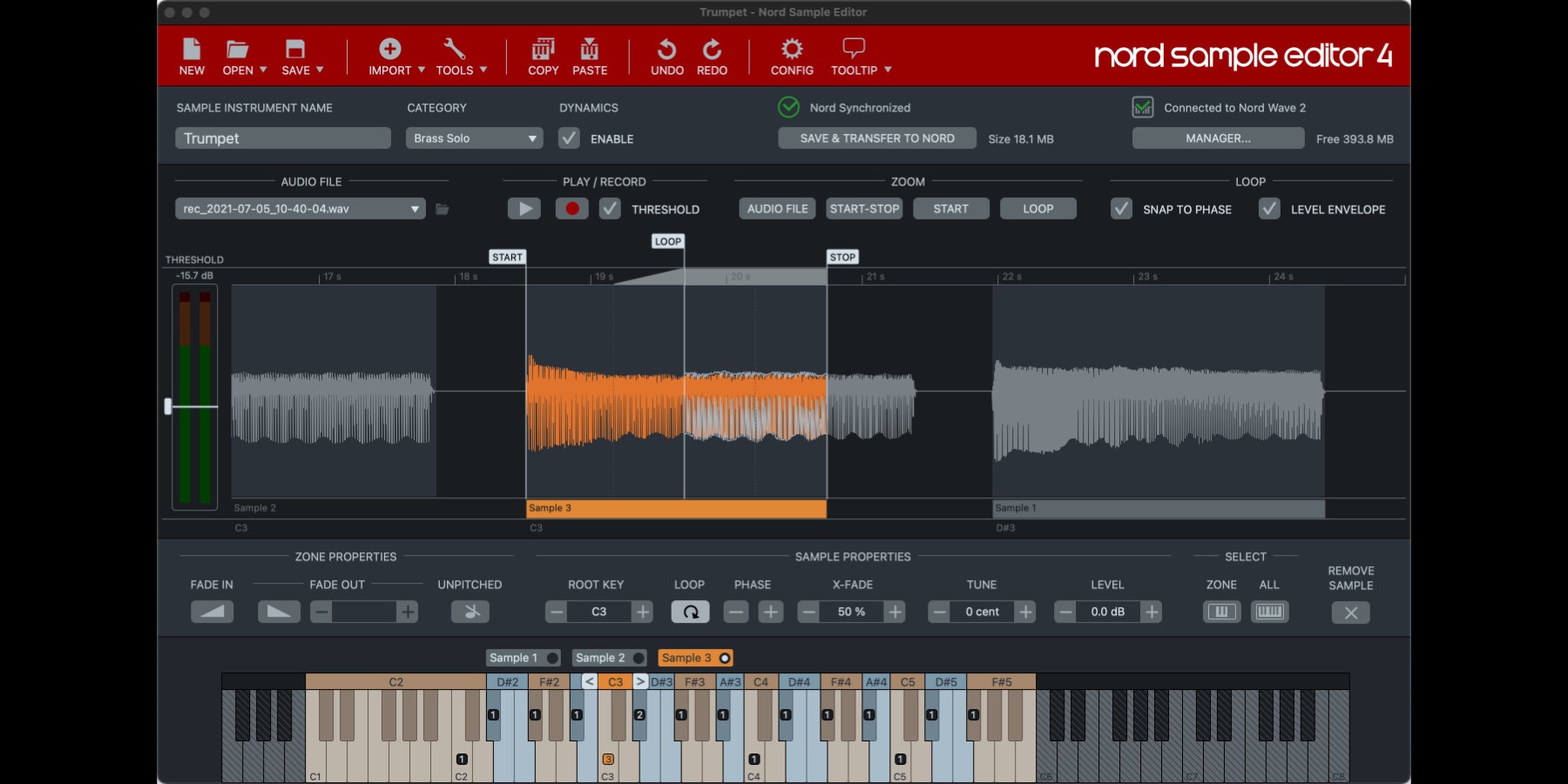
Task: Undo the last action
Action: [667, 57]
